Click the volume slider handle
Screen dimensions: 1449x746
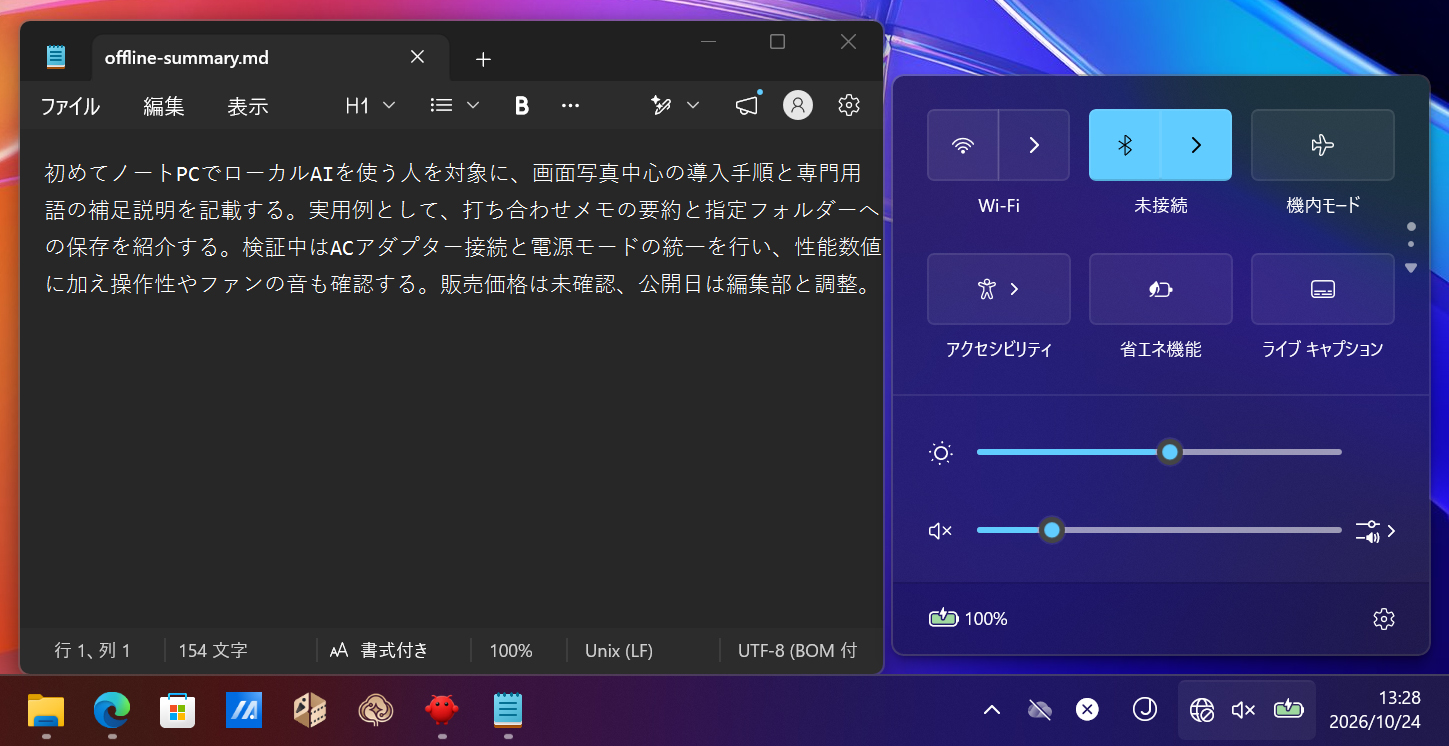[x=1051, y=530]
